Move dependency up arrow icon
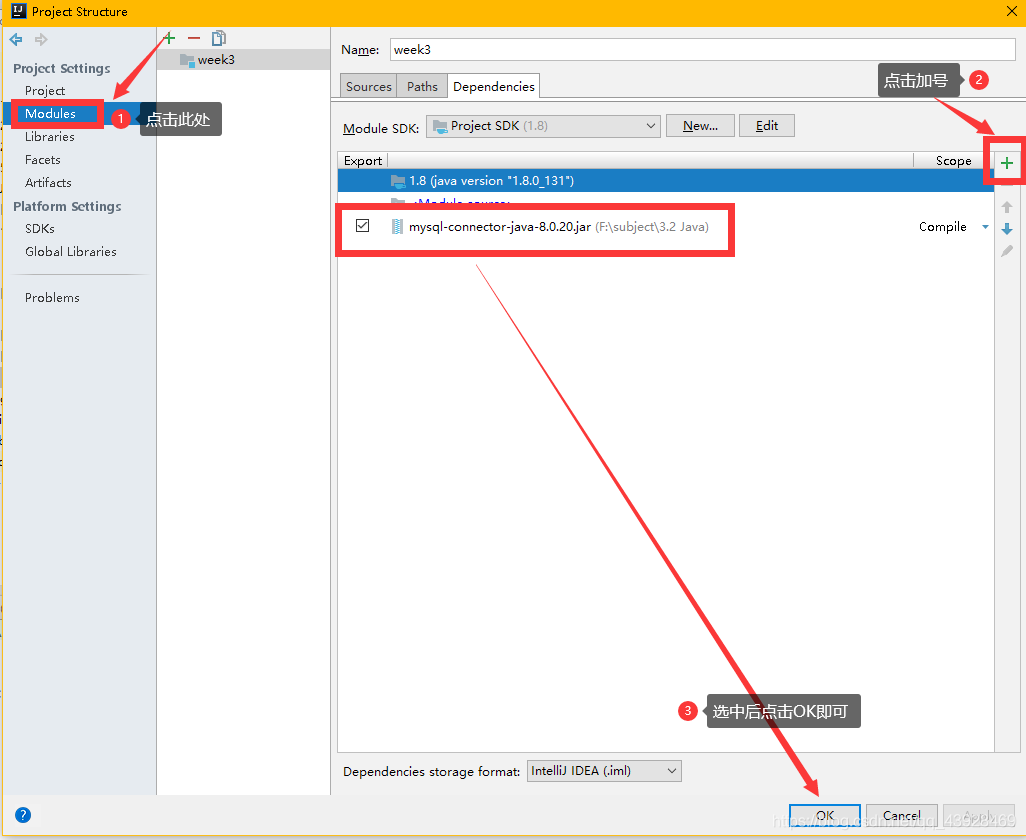The height and width of the screenshot is (840, 1026). [x=1007, y=207]
